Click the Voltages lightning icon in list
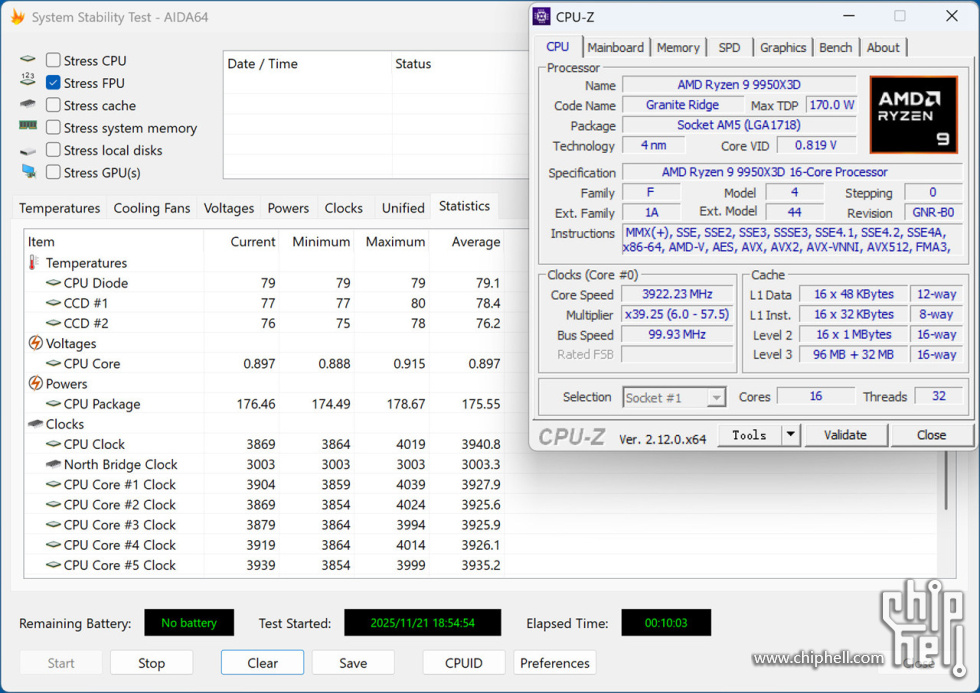The image size is (980, 693). 35,343
